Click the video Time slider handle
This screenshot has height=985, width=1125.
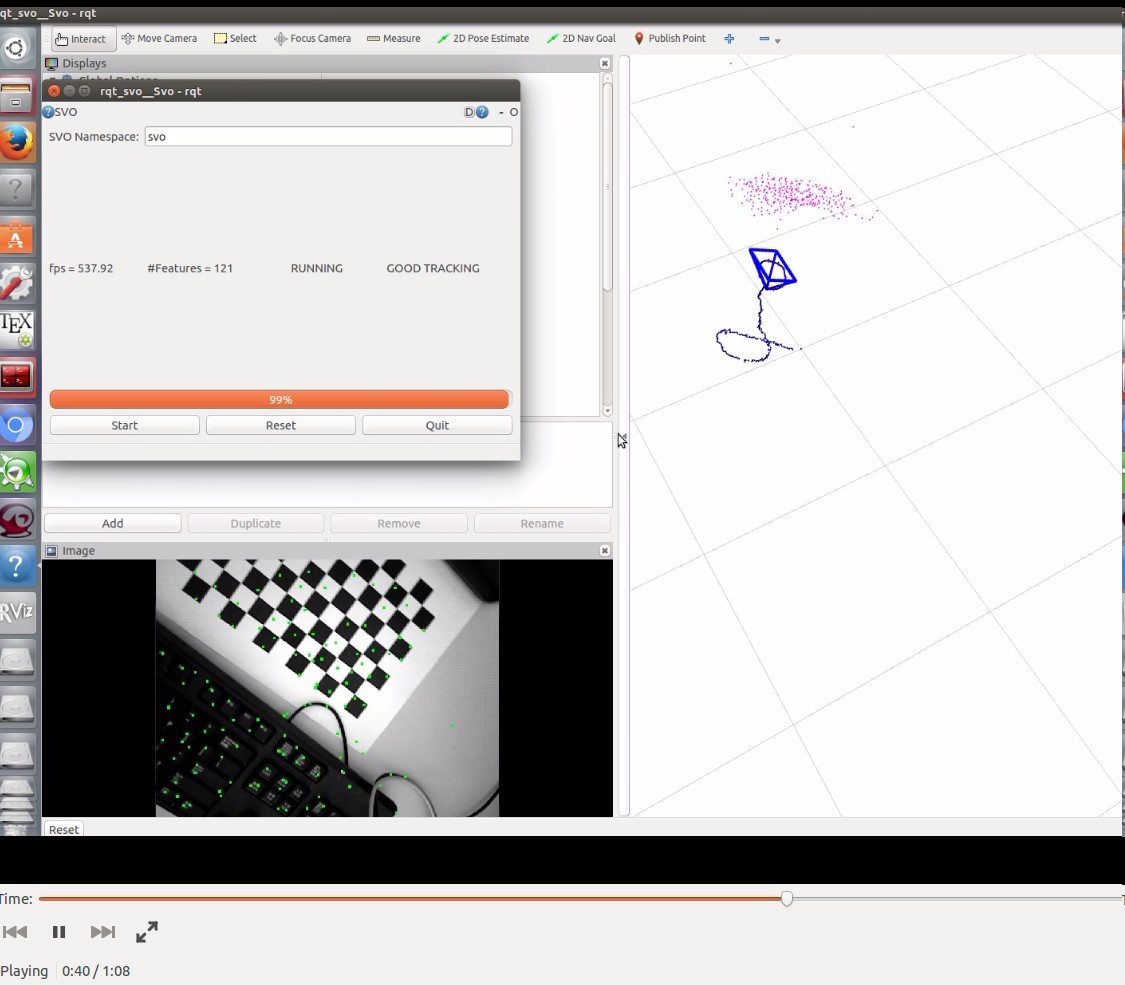pyautogui.click(x=787, y=898)
